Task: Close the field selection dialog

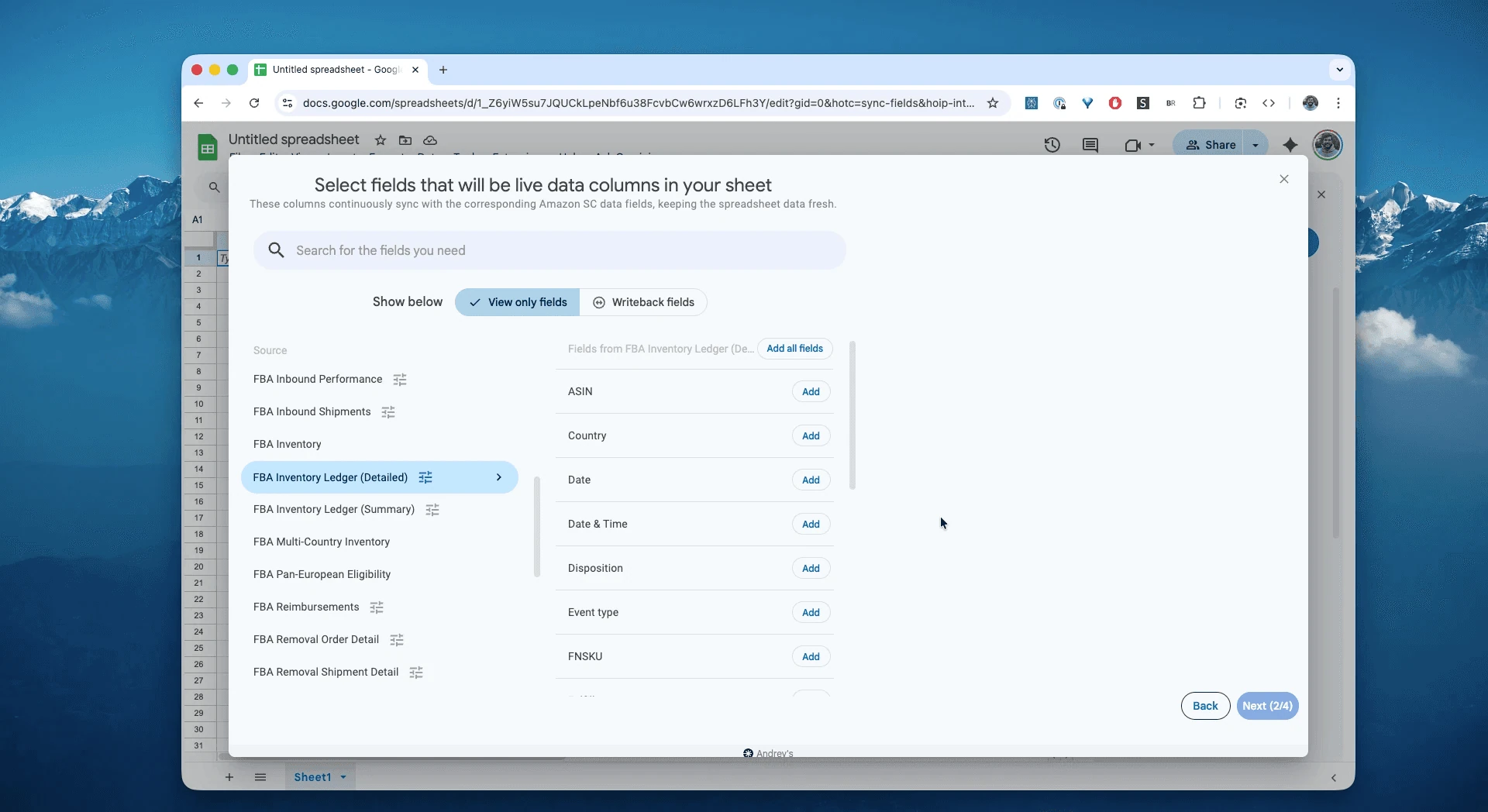Action: (1284, 179)
